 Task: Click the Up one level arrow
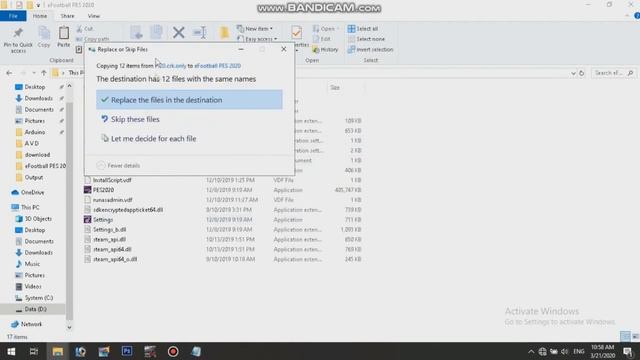click(44, 73)
